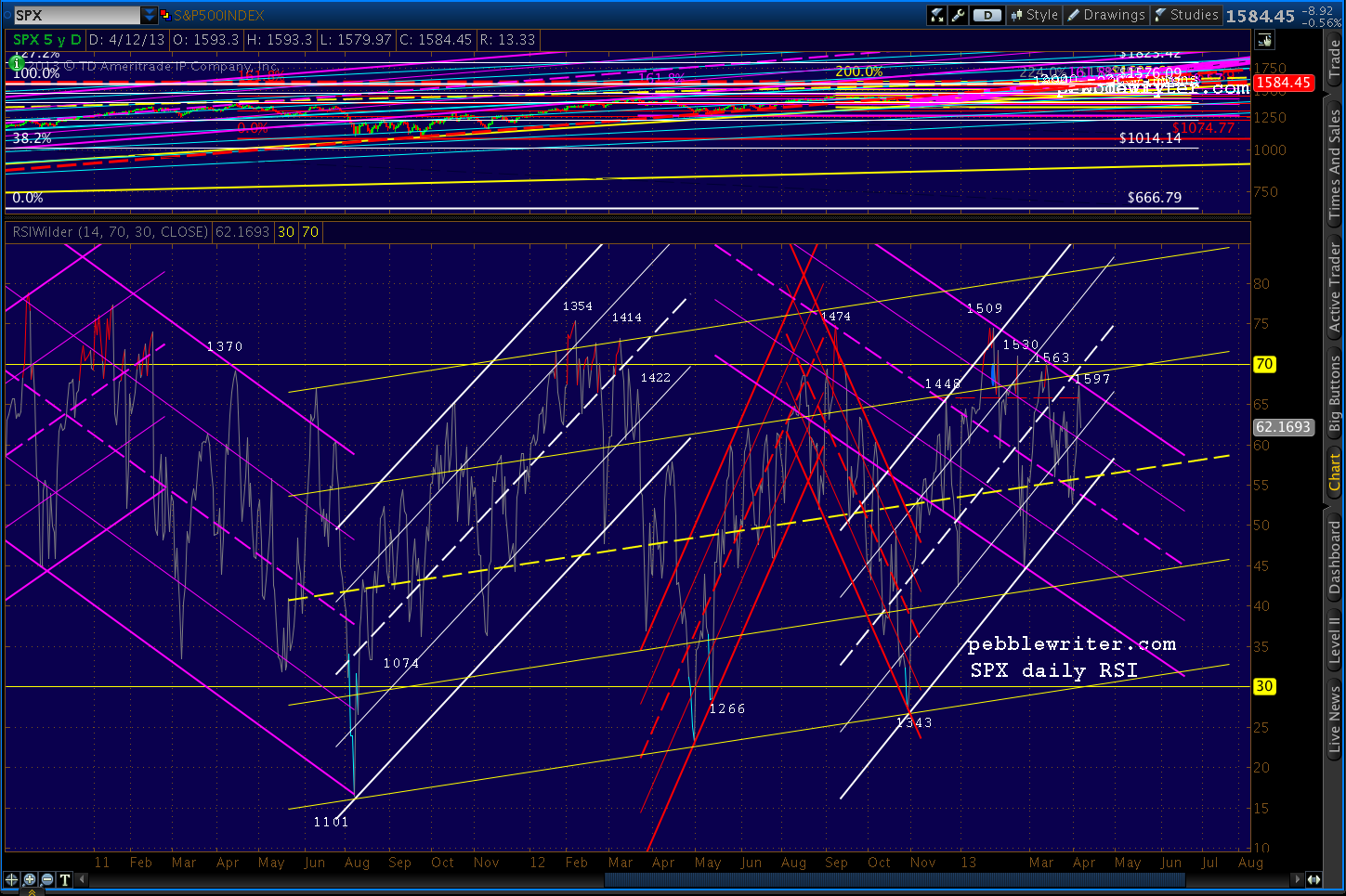Open chart settings wrench icon
1346x896 pixels.
tap(959, 15)
